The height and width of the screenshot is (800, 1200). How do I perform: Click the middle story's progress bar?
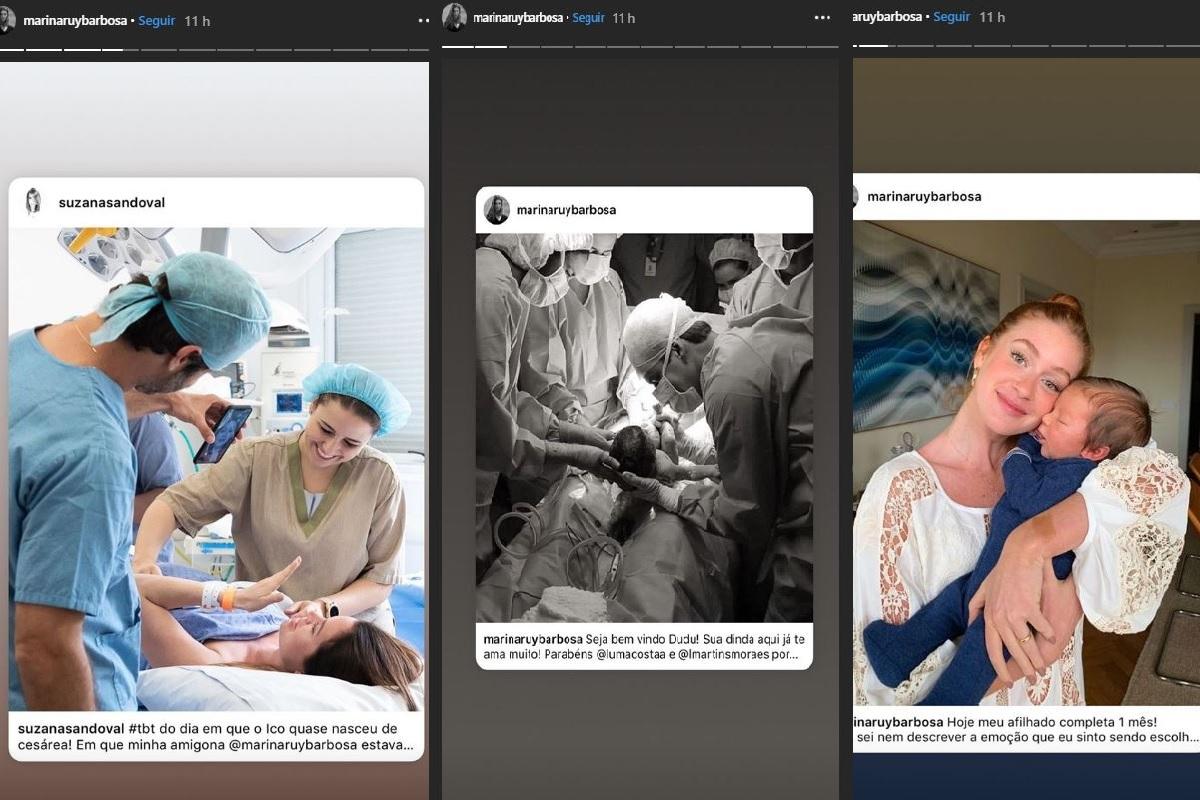pyautogui.click(x=640, y=45)
